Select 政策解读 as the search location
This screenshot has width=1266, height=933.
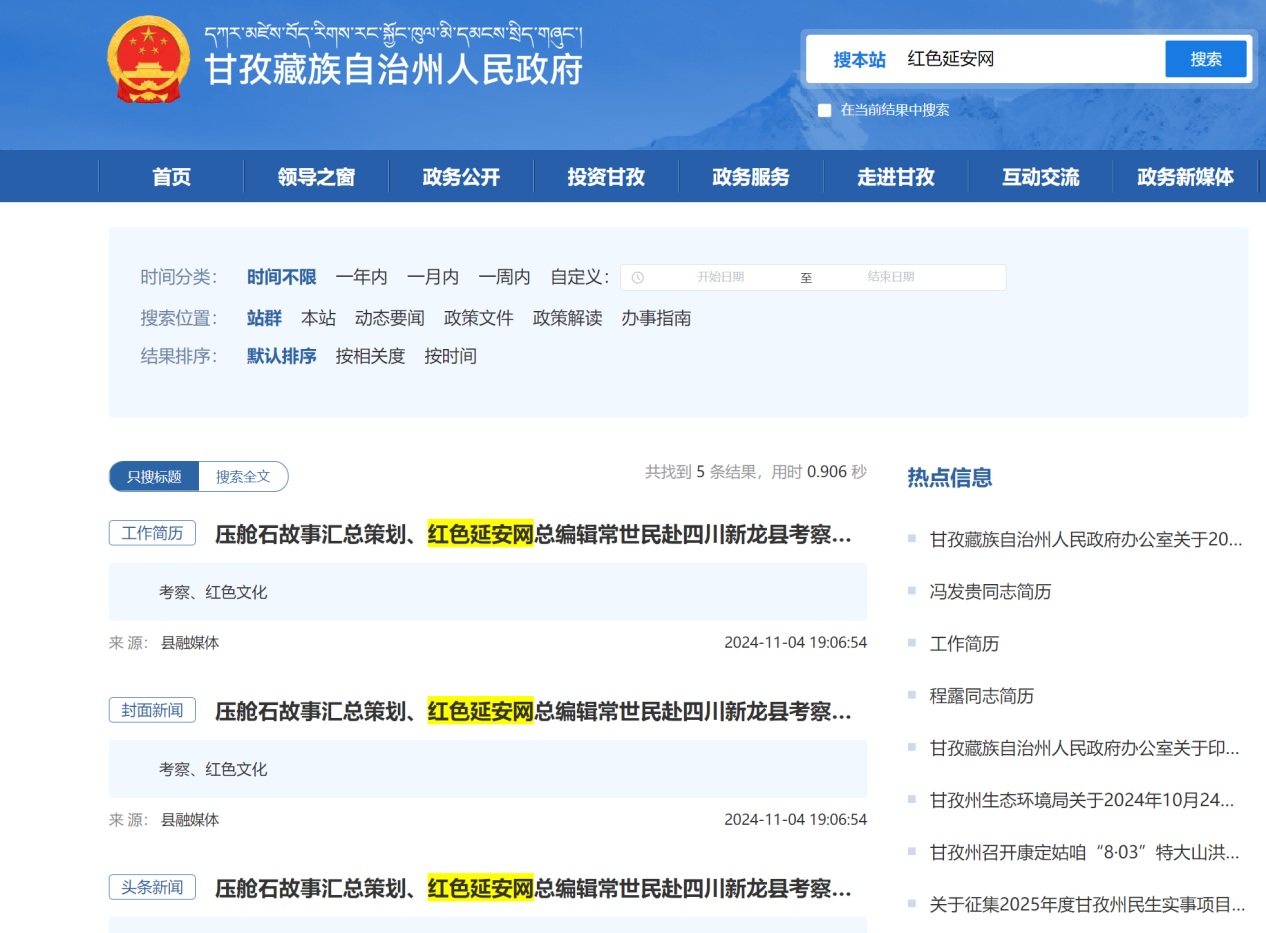567,318
